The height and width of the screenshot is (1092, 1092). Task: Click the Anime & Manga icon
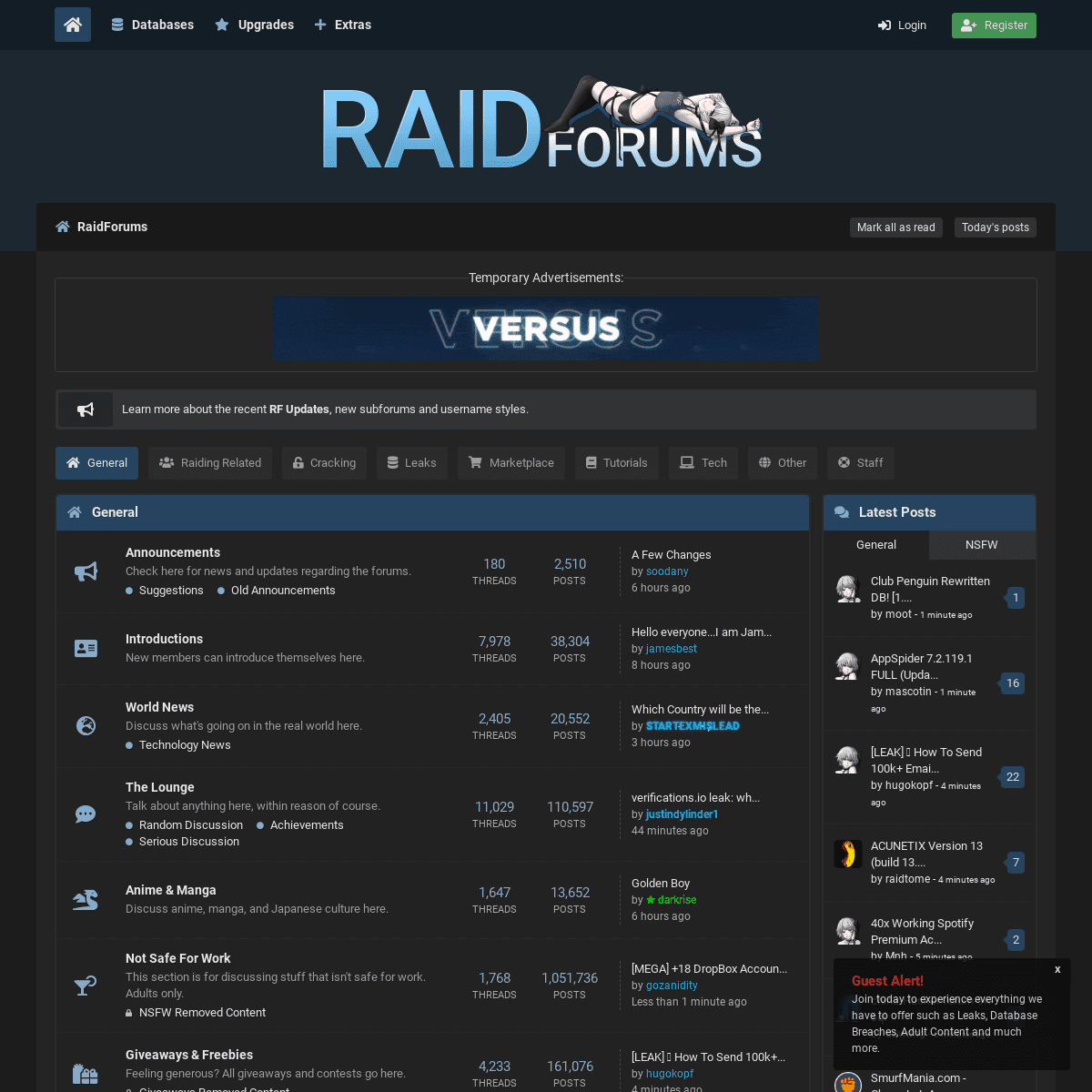click(86, 900)
